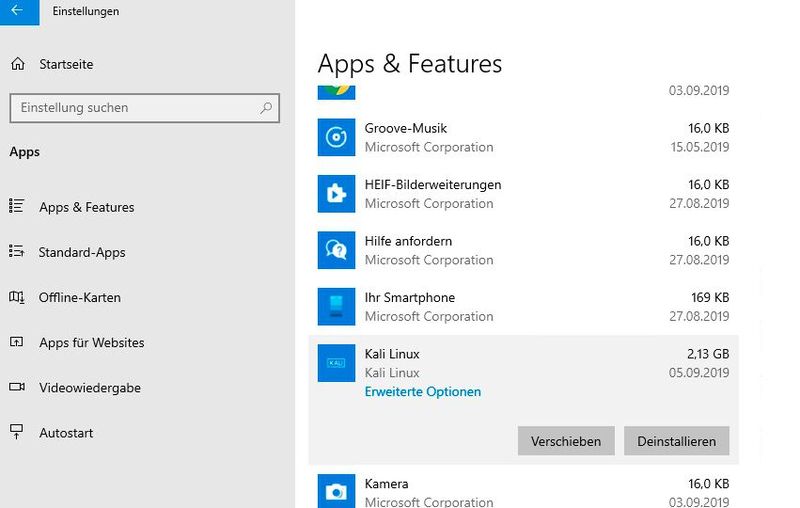Viewport: 800px width, 508px height.
Task: Click the Verschieben button
Action: (x=566, y=441)
